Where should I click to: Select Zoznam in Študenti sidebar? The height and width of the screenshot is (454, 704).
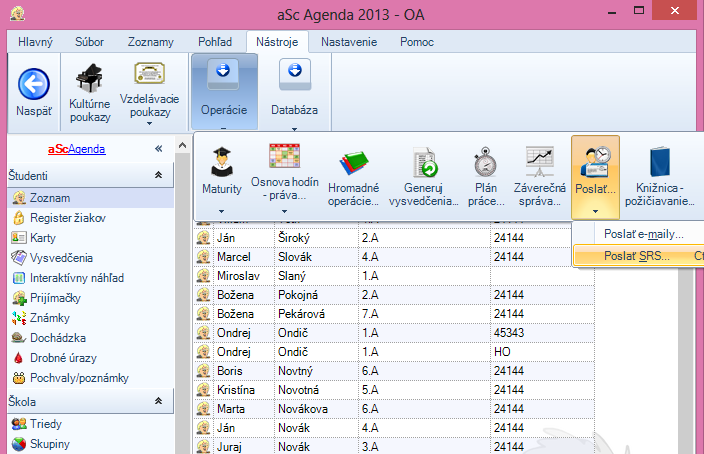tap(90, 198)
